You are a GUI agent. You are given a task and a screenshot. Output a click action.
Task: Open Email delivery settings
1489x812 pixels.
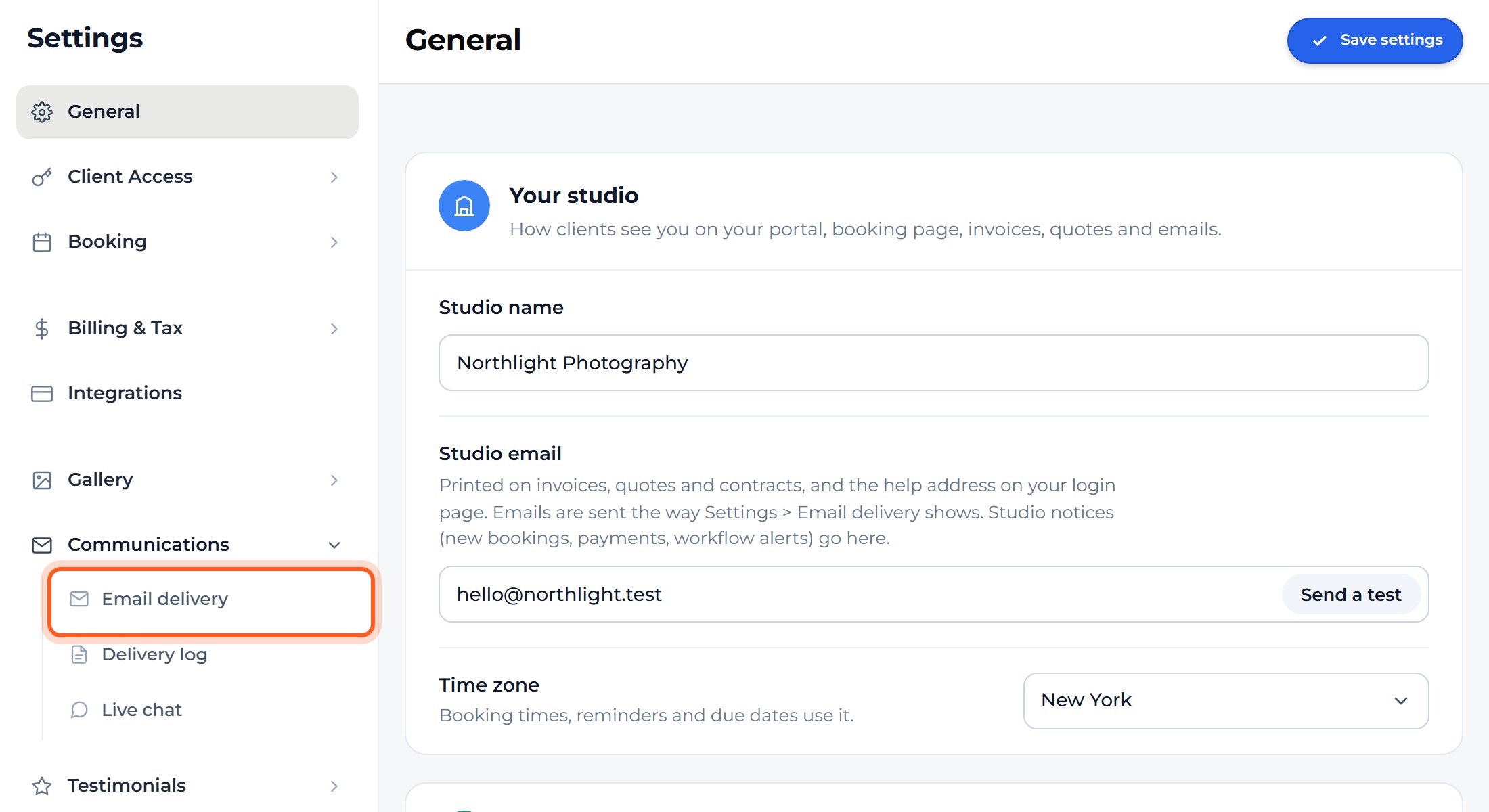[211, 601]
